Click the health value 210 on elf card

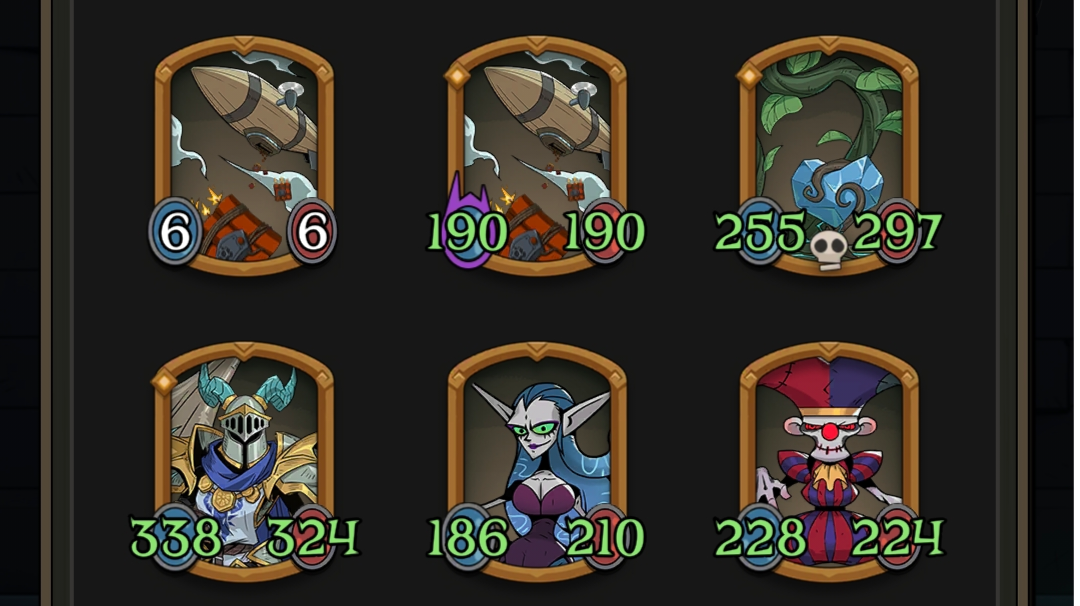click(605, 538)
